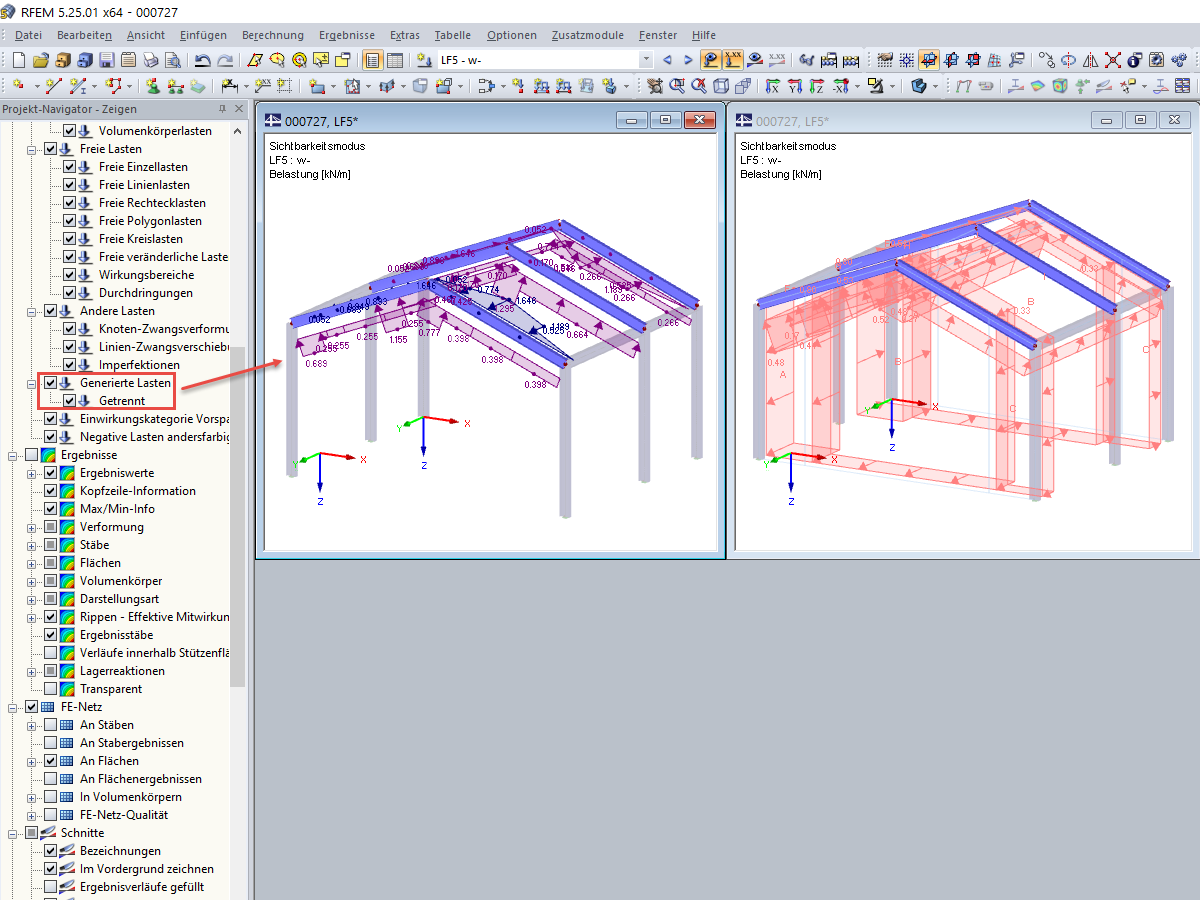This screenshot has height=900, width=1200.
Task: Select the Volumenkörperlasten tree item
Action: (155, 131)
